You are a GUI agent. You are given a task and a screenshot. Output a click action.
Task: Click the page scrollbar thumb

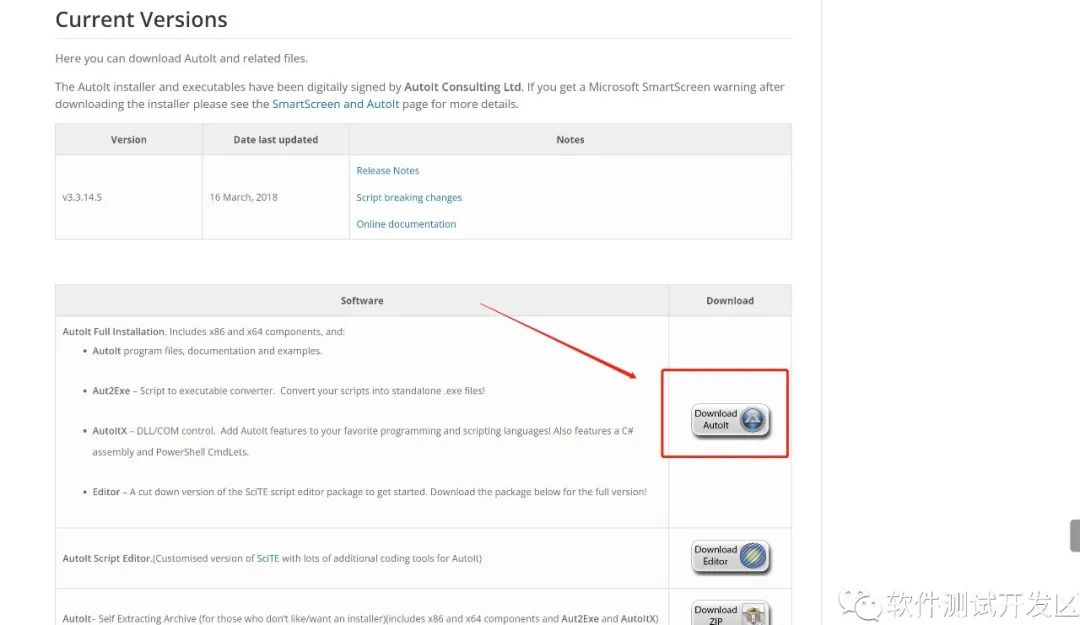(1074, 535)
